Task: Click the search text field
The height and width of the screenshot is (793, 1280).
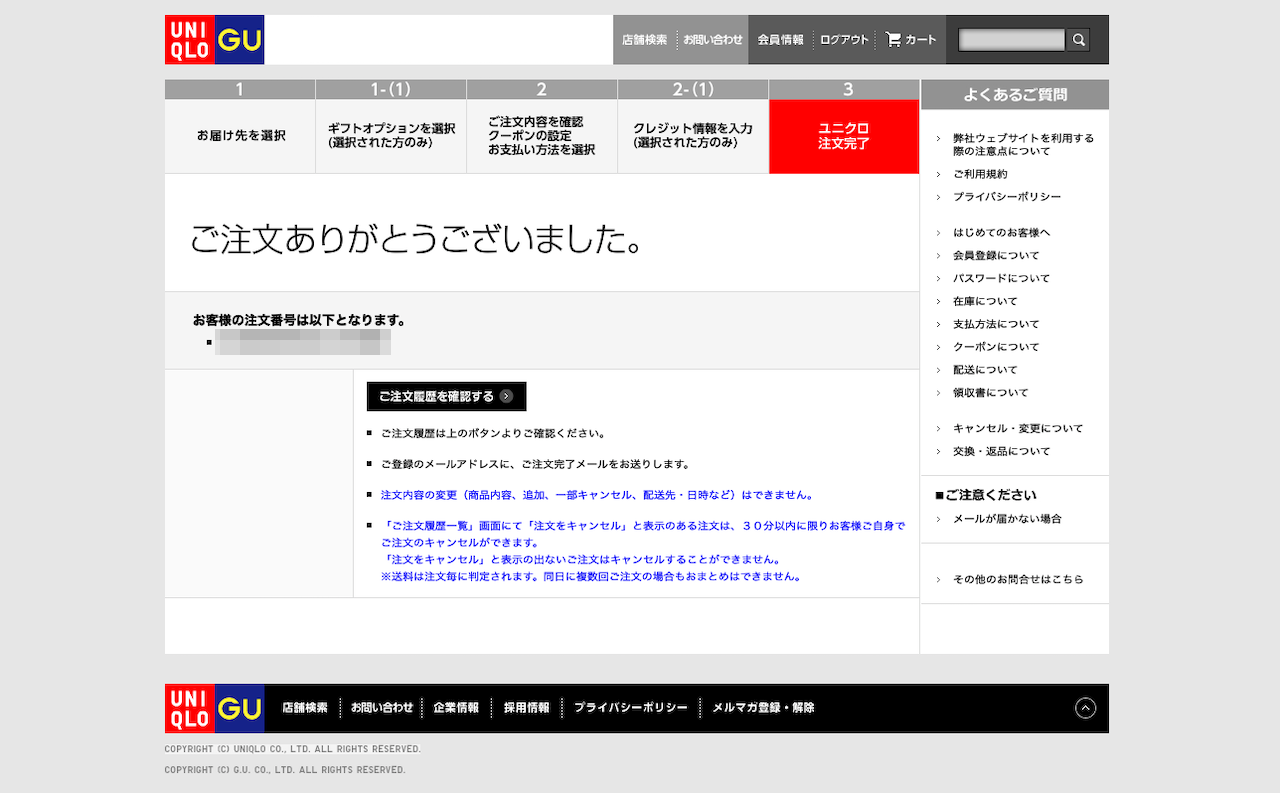Action: 1011,40
